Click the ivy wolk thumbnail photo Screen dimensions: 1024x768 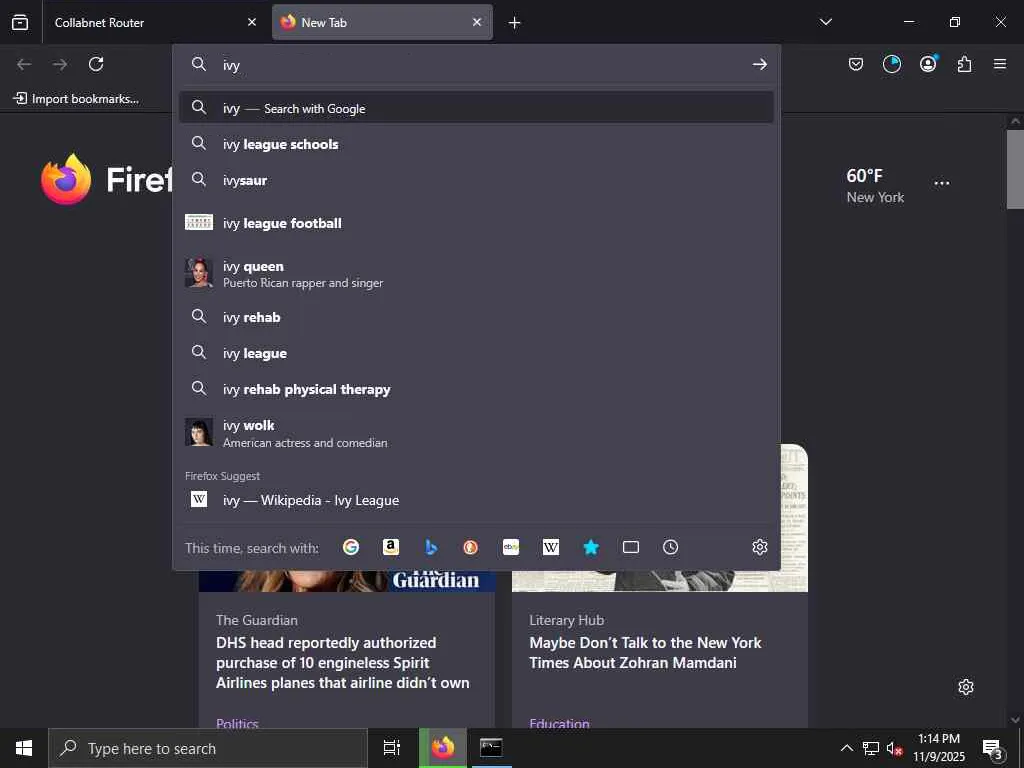[x=199, y=432]
